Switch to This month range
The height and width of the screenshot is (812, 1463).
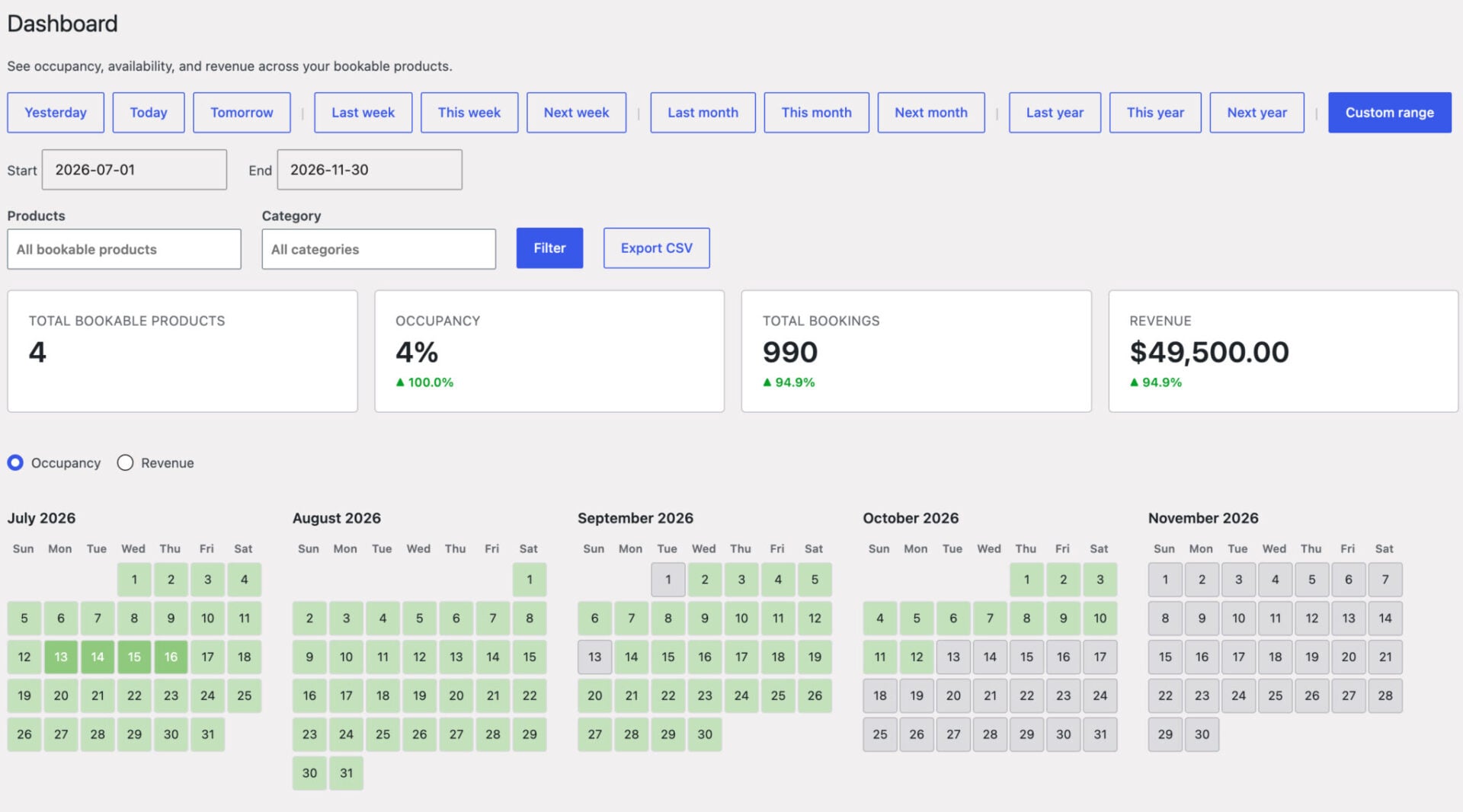(816, 113)
